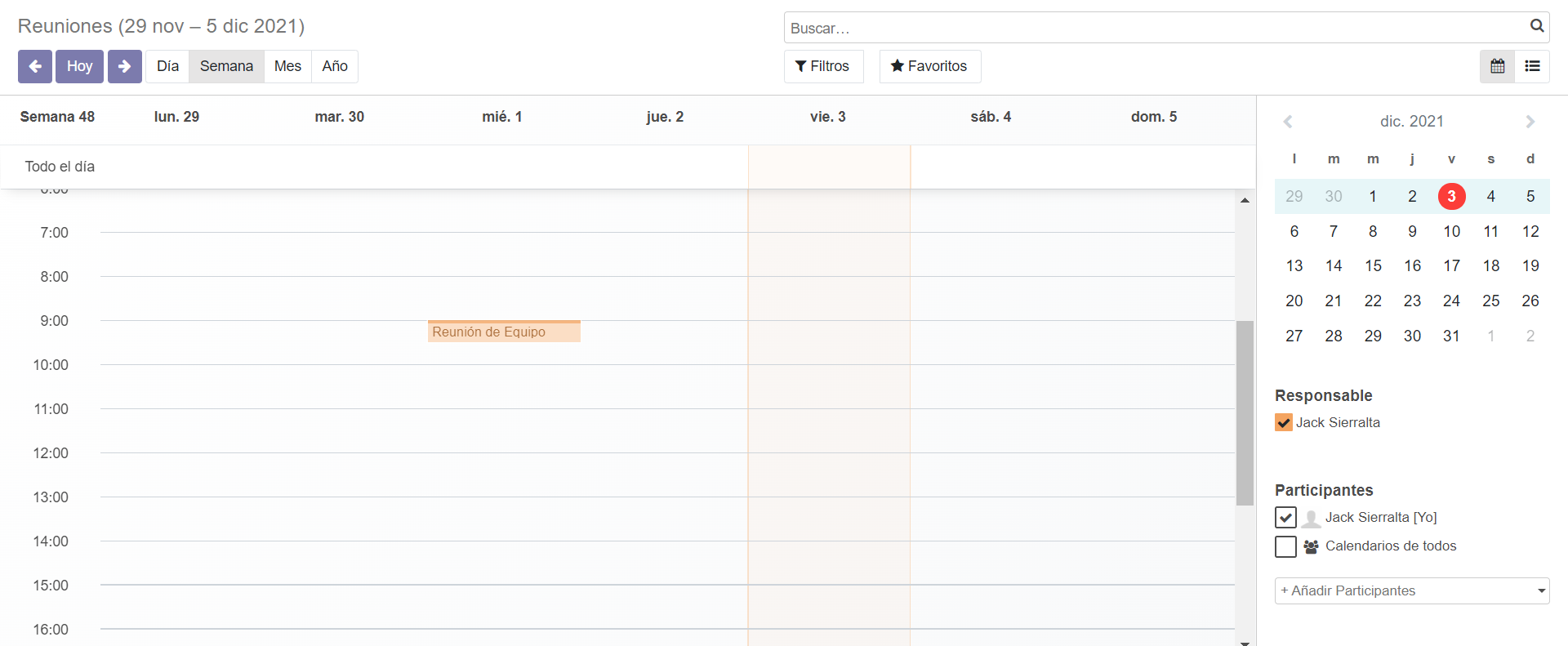Click the sáb. 4 column header
Viewport: 1568px width, 646px height.
coord(991,117)
